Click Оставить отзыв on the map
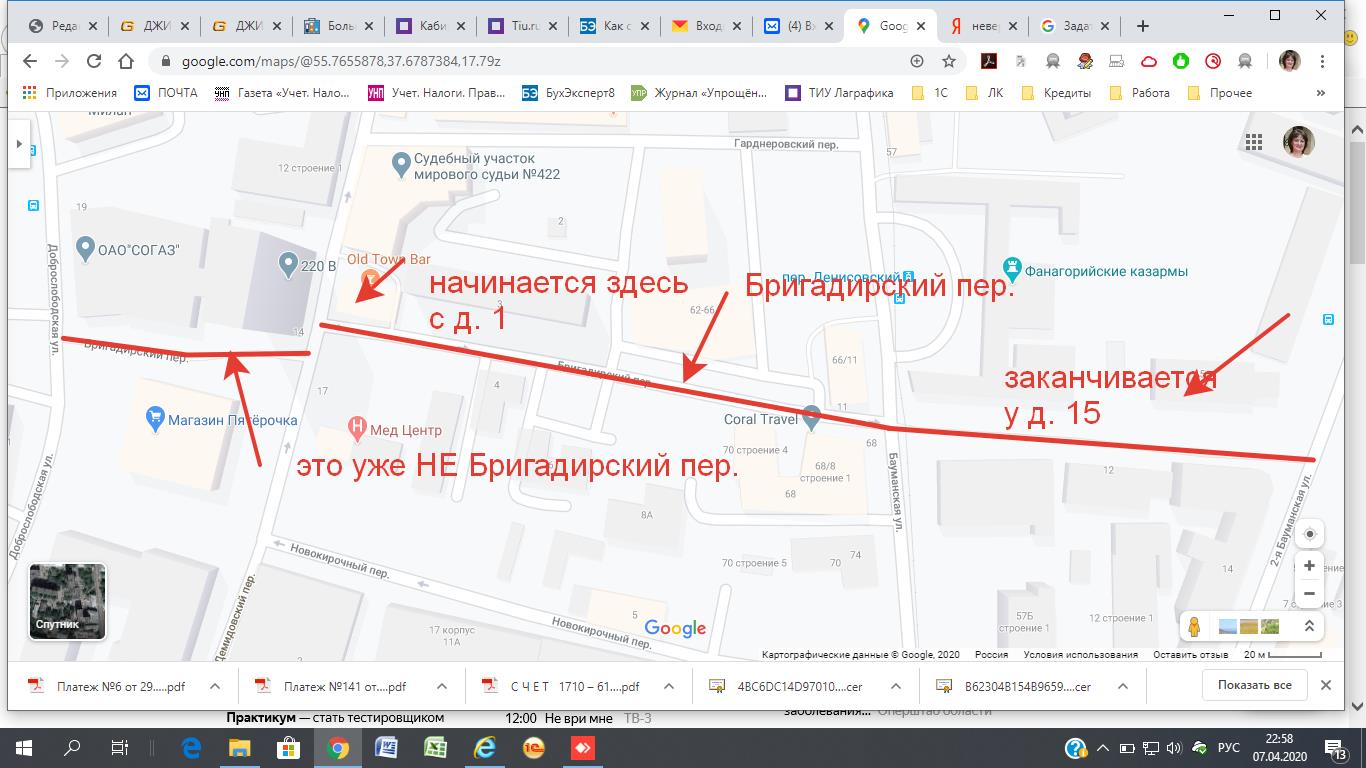Image resolution: width=1366 pixels, height=768 pixels. [1190, 655]
